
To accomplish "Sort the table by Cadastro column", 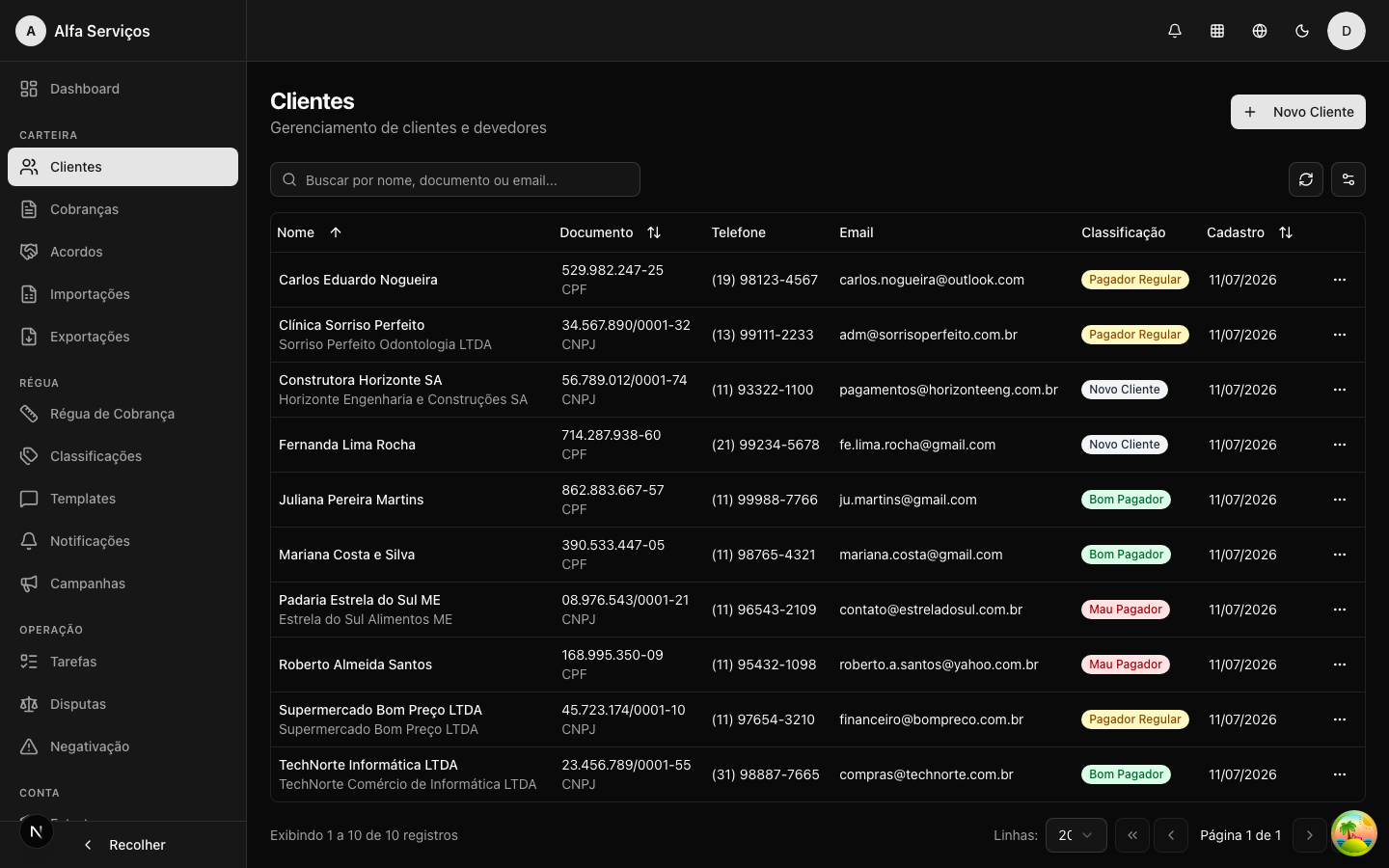I will 1249,232.
